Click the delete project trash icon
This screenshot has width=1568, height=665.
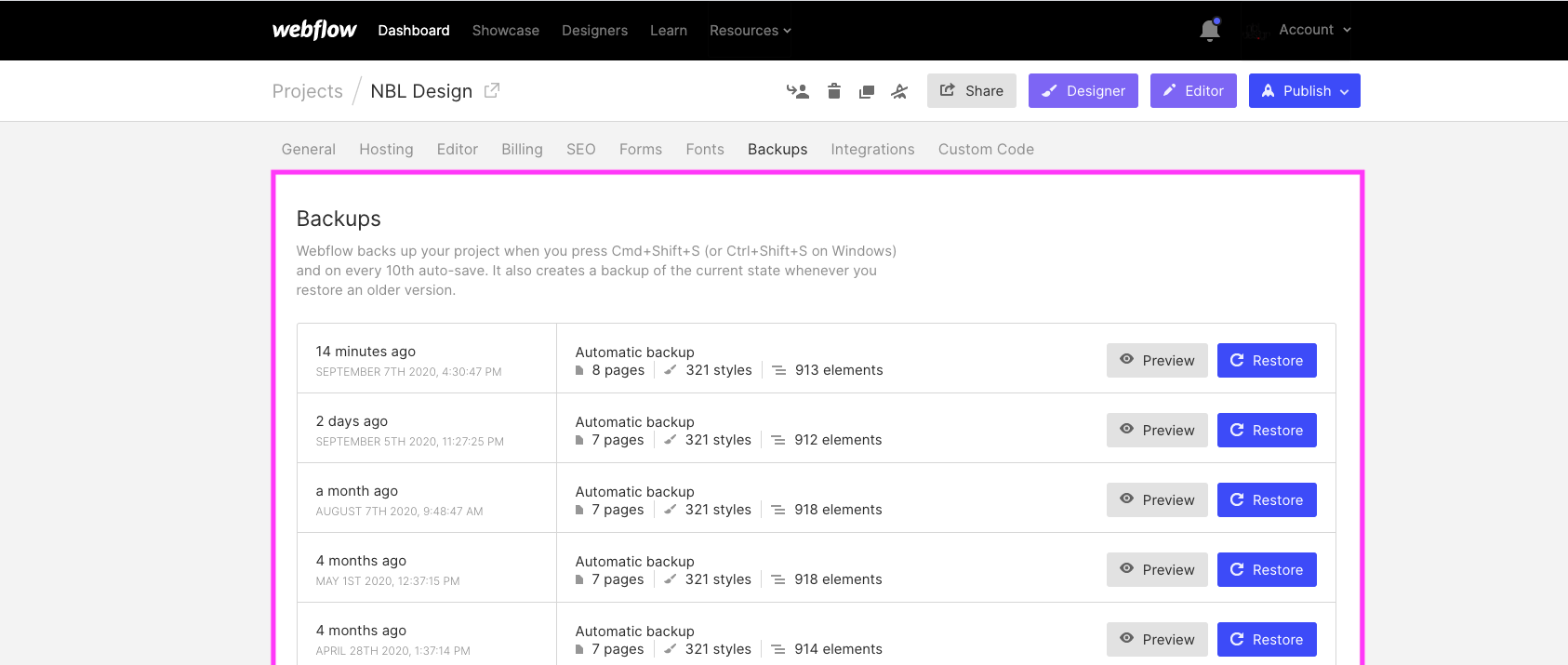(x=834, y=91)
